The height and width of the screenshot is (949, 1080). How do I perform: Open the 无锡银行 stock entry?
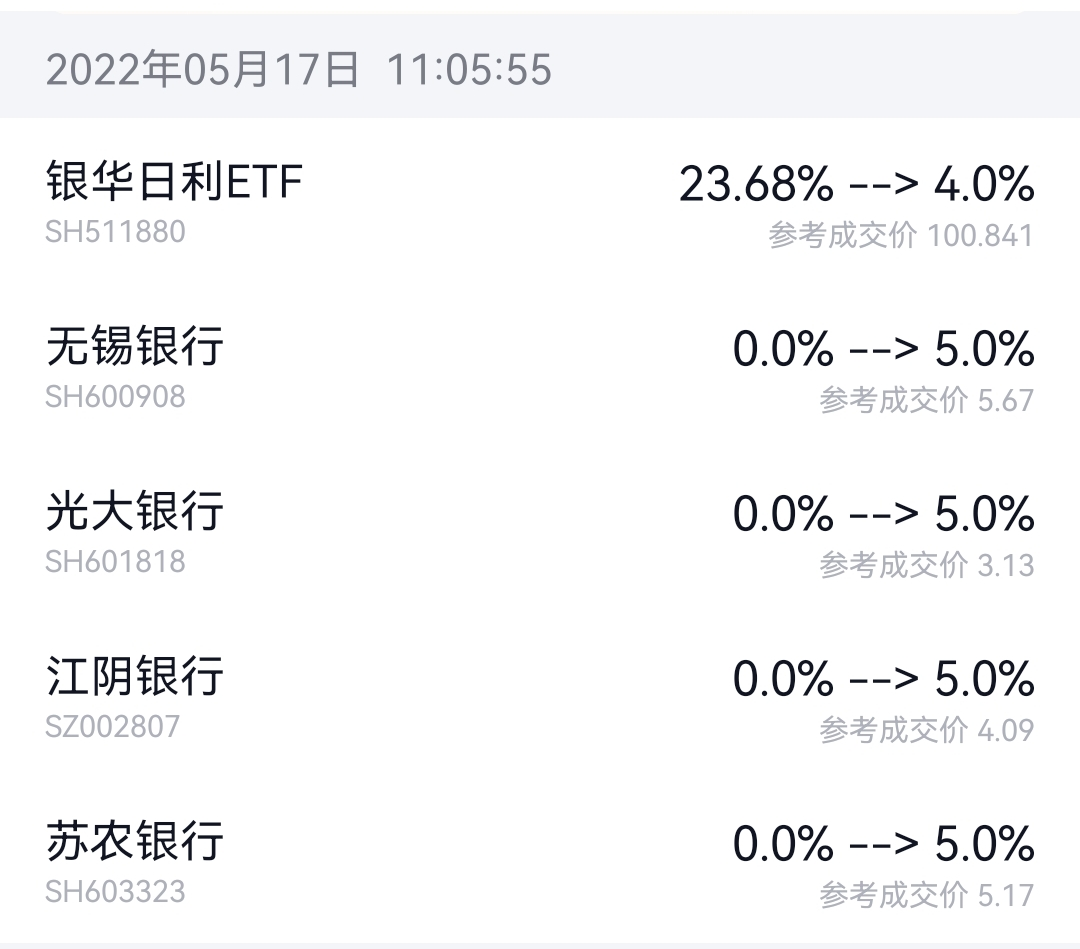[135, 347]
